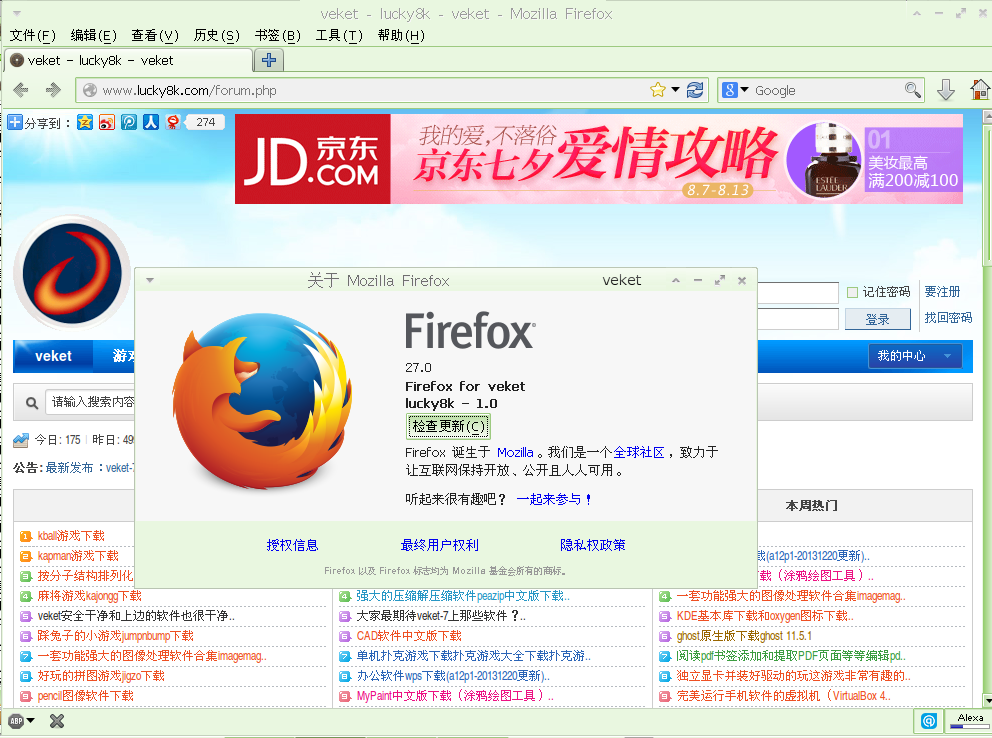Open the 隐私权政策 link

(x=593, y=545)
